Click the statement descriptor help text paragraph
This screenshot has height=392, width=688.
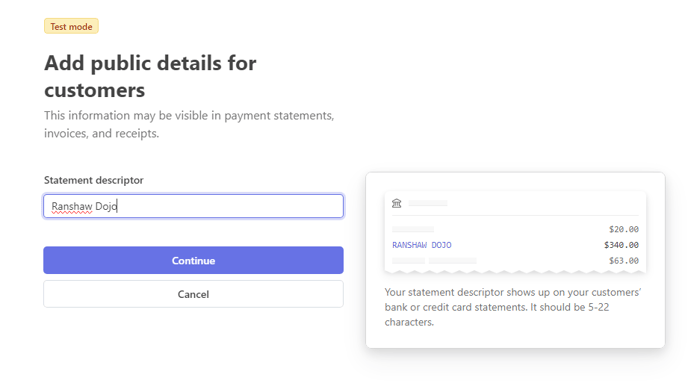click(x=513, y=307)
